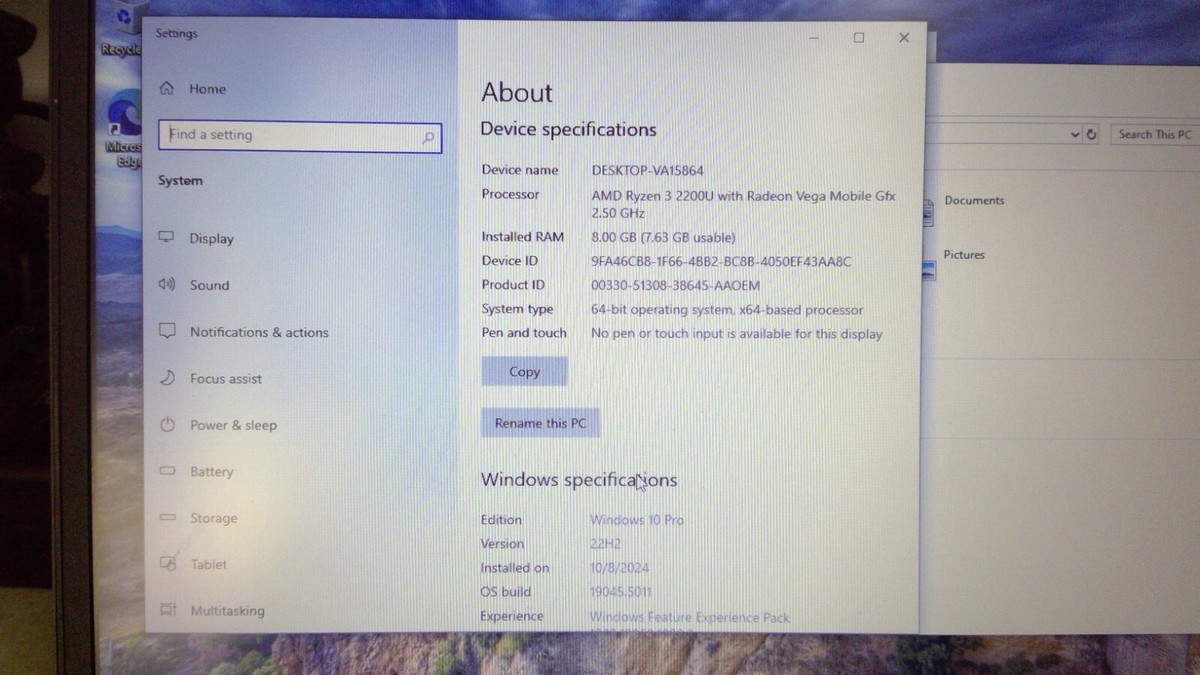Click the About page title
The image size is (1200, 675).
516,92
